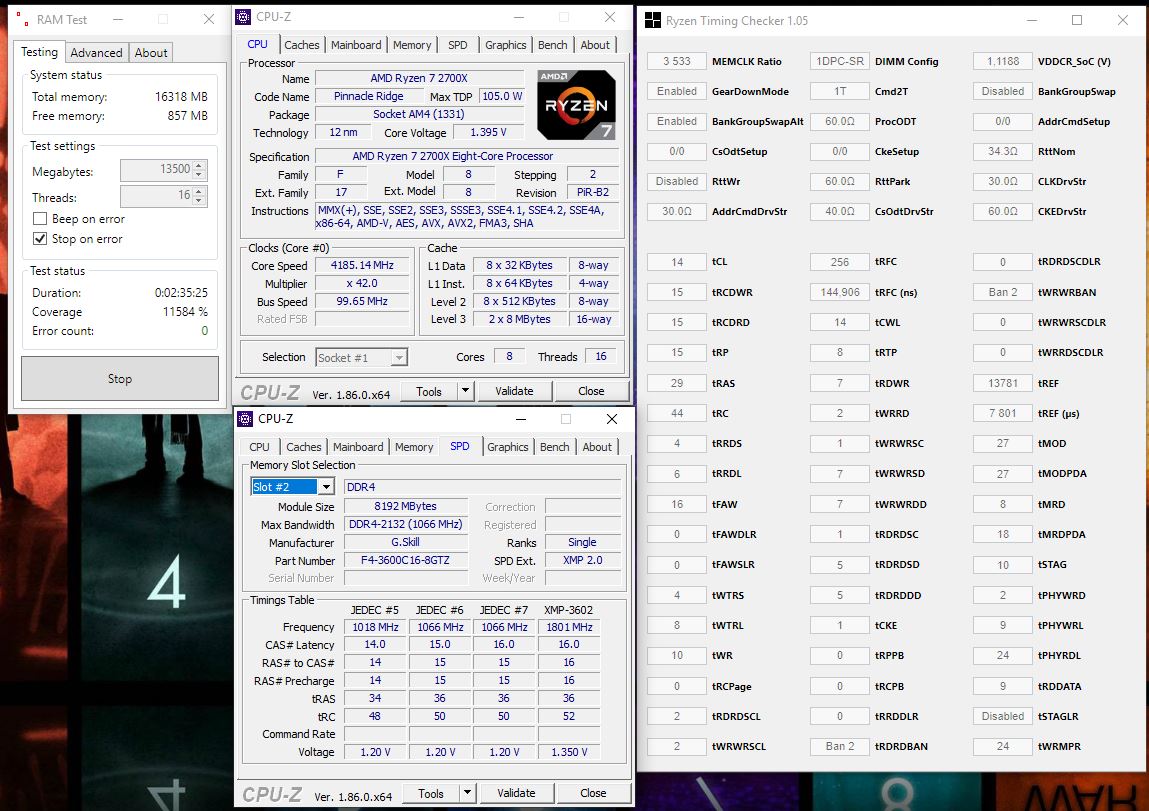Open the Caches tab in top CPU-Z

(302, 45)
